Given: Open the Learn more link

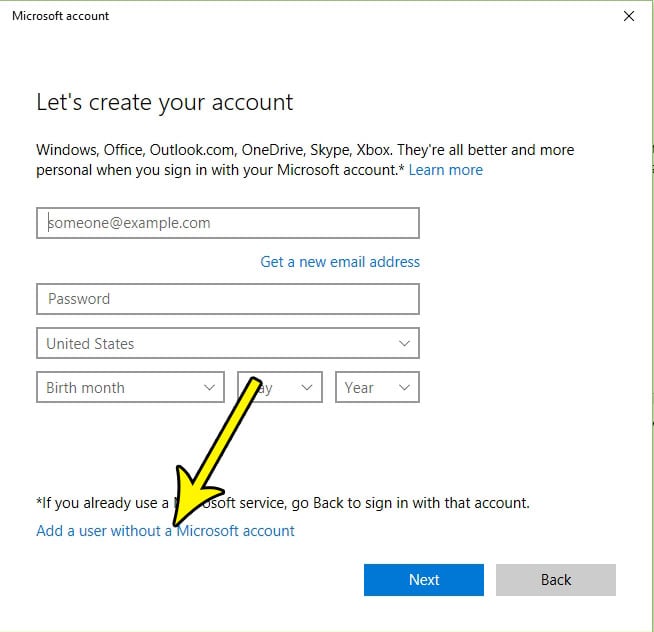Looking at the screenshot, I should [x=445, y=170].
